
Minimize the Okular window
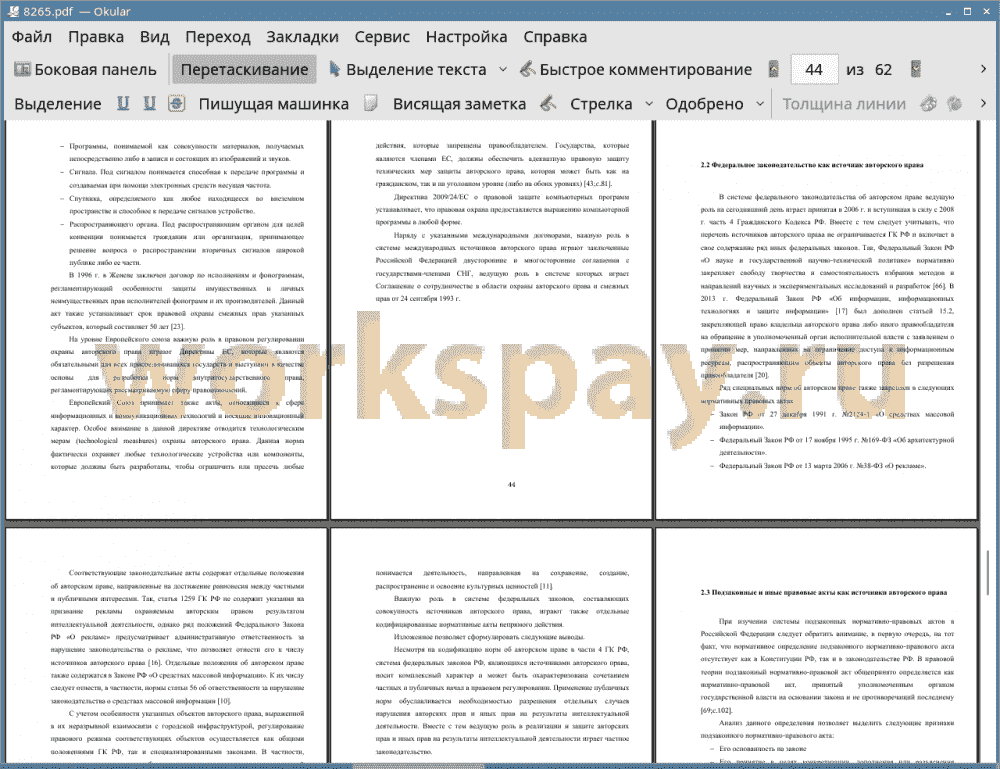pos(948,11)
